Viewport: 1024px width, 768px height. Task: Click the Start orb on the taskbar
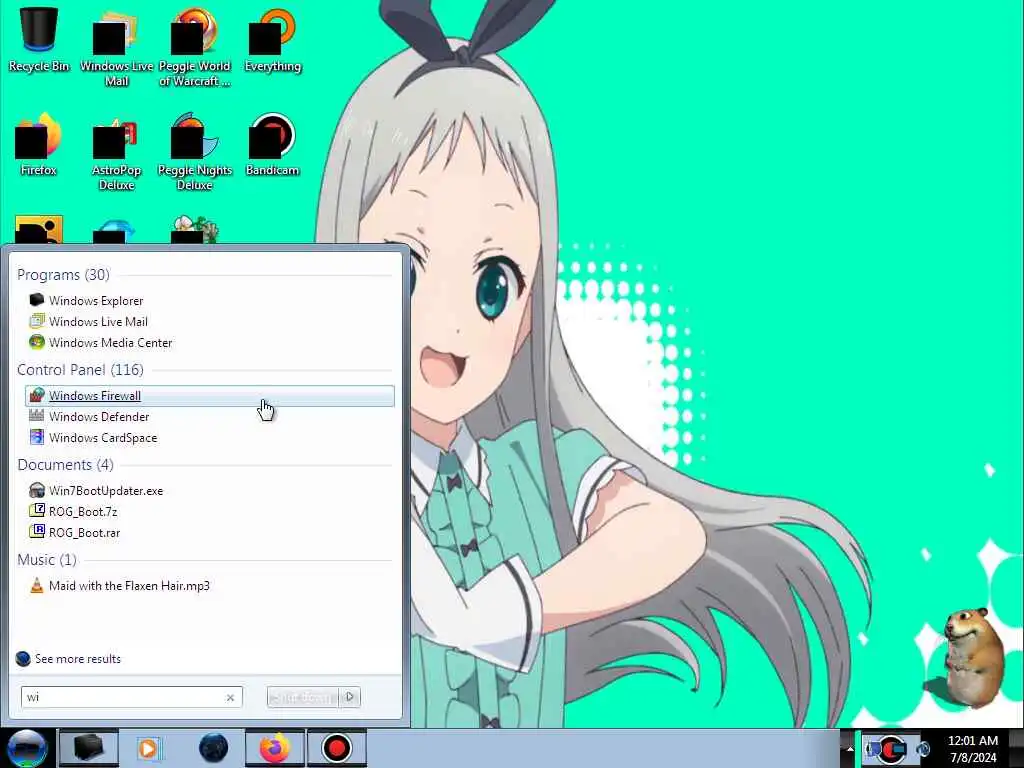[27, 748]
